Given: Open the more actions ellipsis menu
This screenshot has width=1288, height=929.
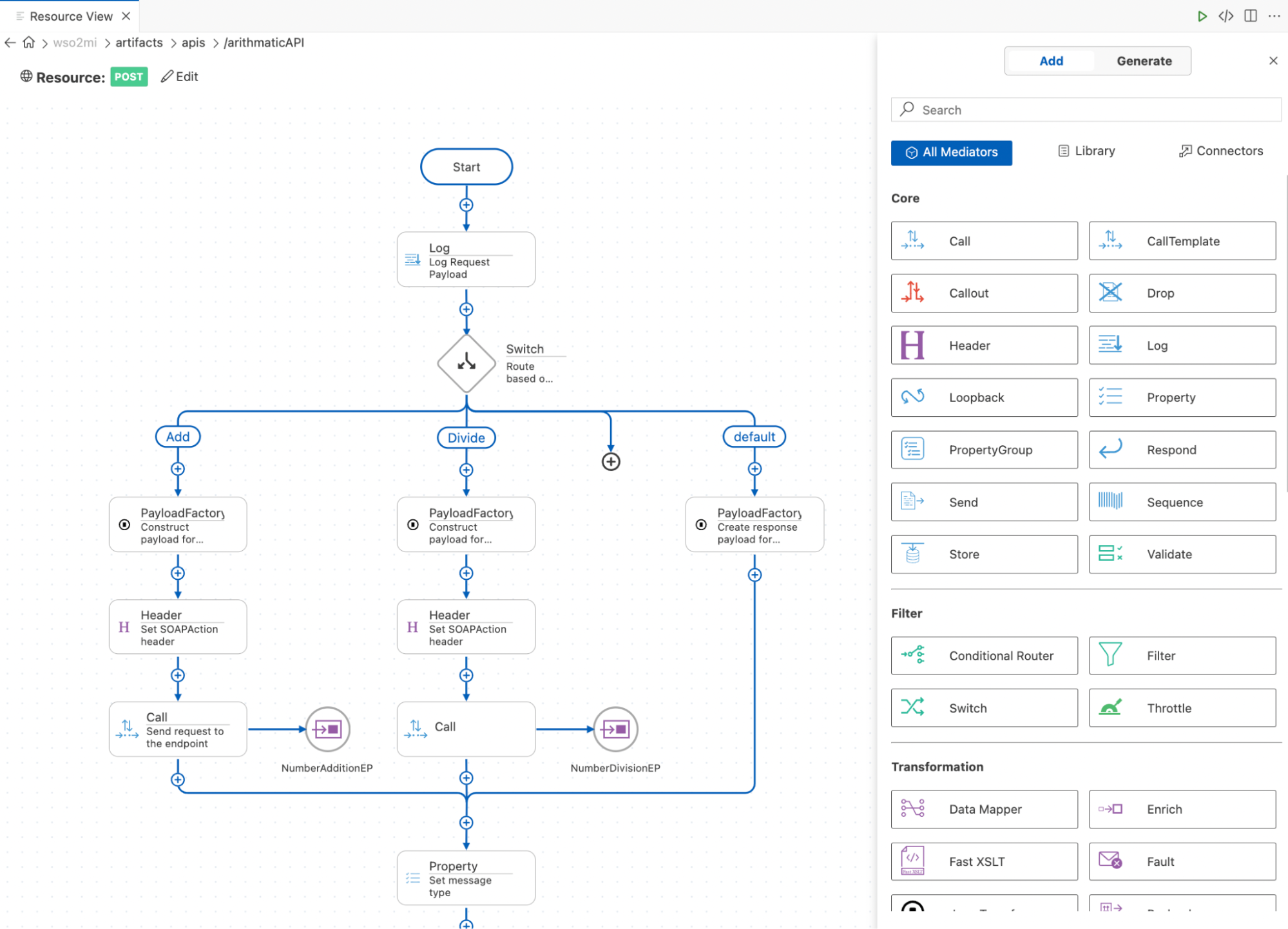Looking at the screenshot, I should (x=1274, y=15).
